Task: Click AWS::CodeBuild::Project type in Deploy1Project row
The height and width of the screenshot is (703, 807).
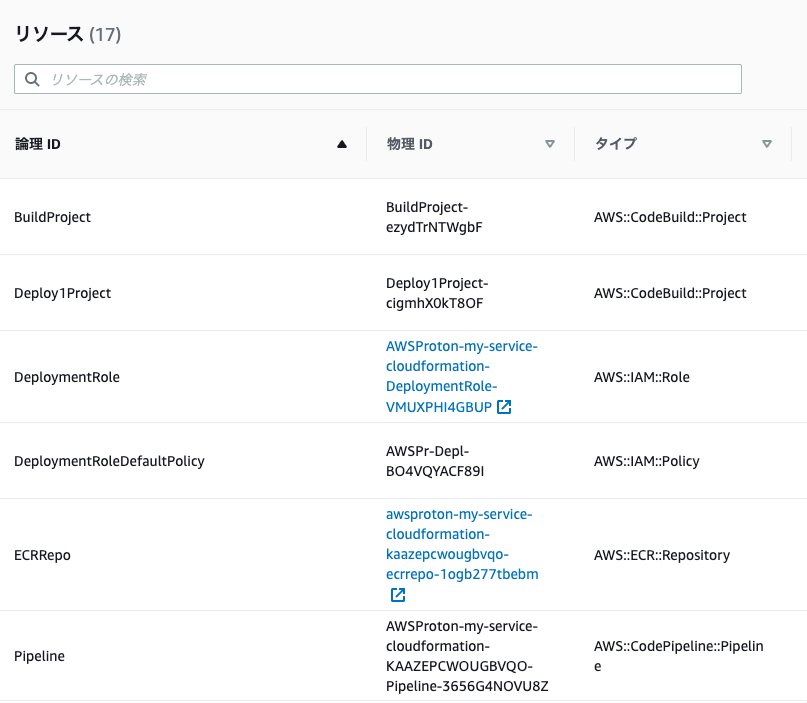Action: pyautogui.click(x=670, y=293)
